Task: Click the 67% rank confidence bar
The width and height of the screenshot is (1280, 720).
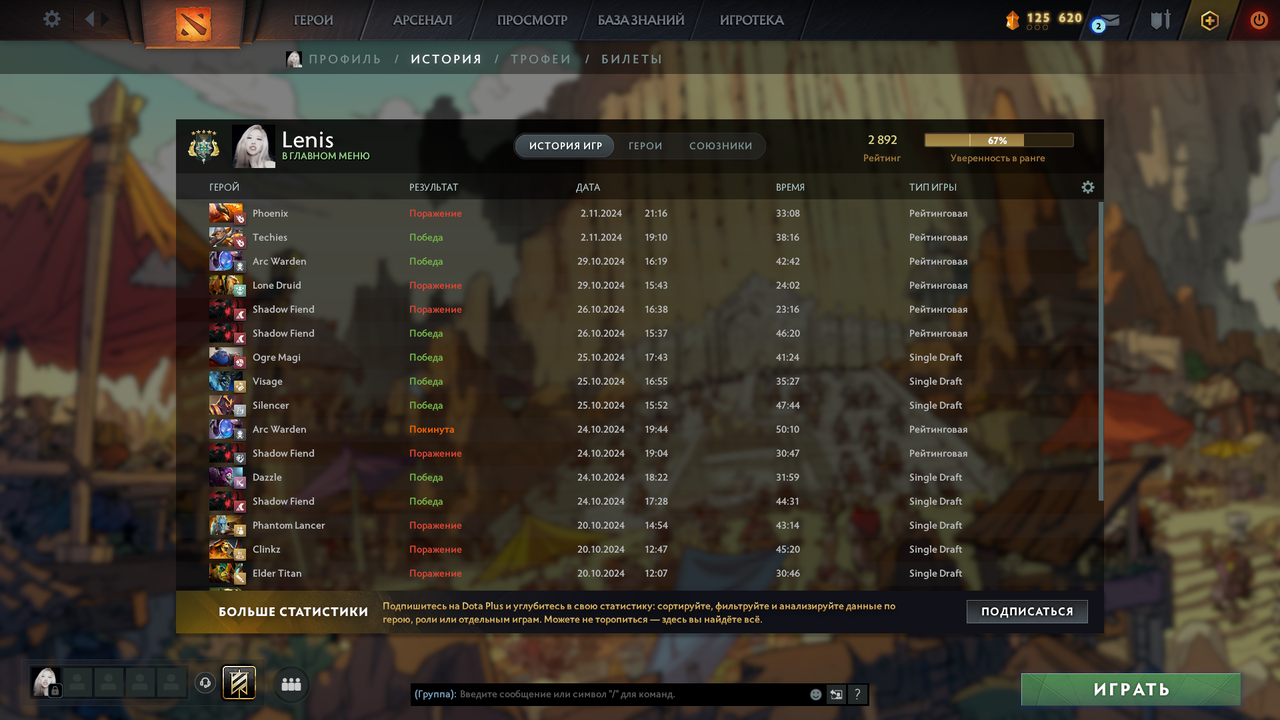Action: click(999, 140)
